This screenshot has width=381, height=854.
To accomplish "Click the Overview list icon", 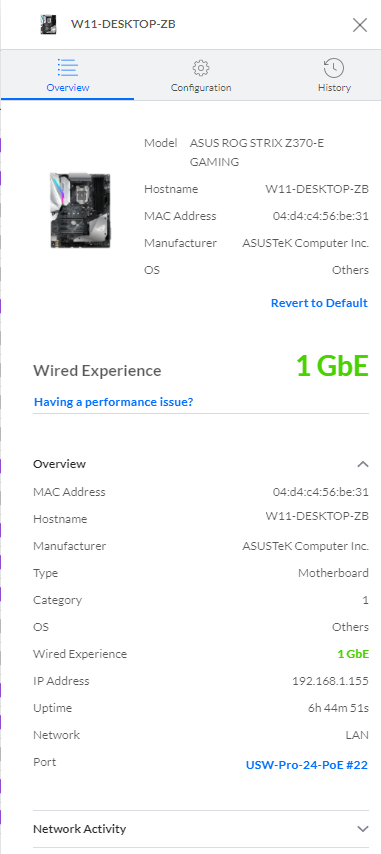I will 67,68.
